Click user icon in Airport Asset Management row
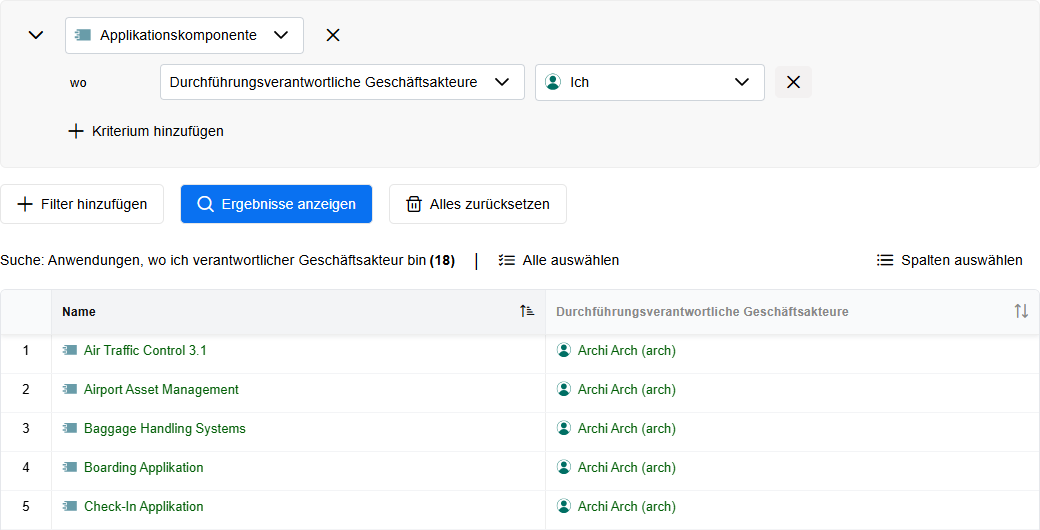The image size is (1040, 530). coord(564,389)
